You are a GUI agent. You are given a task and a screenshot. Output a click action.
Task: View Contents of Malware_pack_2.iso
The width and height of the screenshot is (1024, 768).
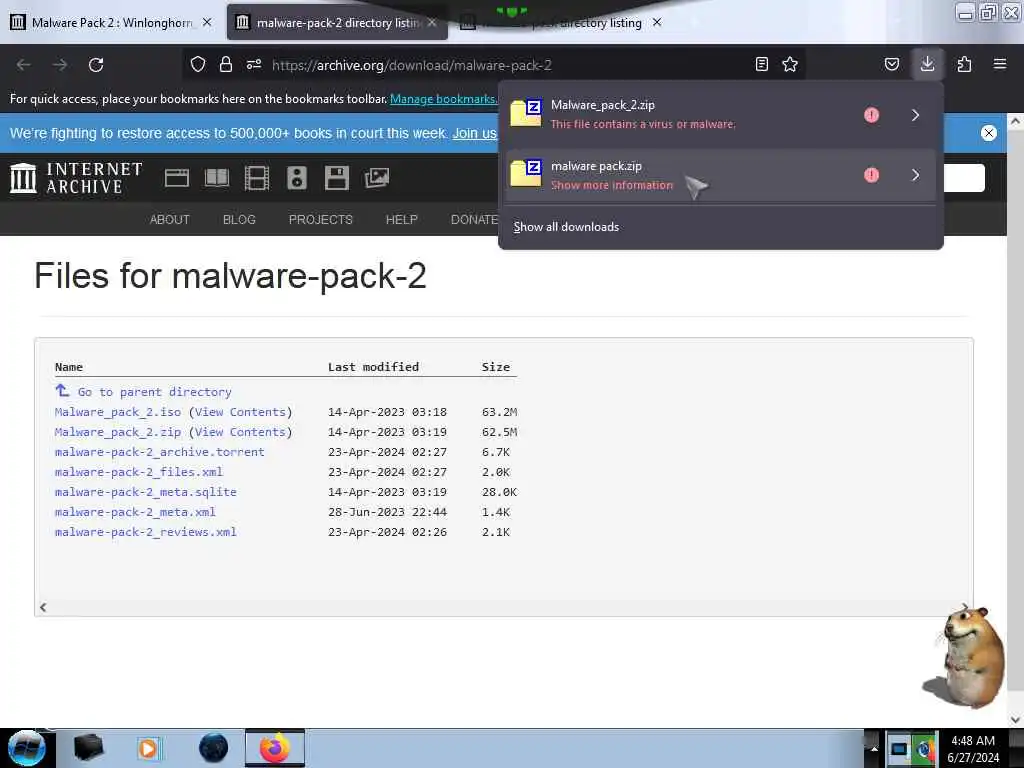pos(240,412)
